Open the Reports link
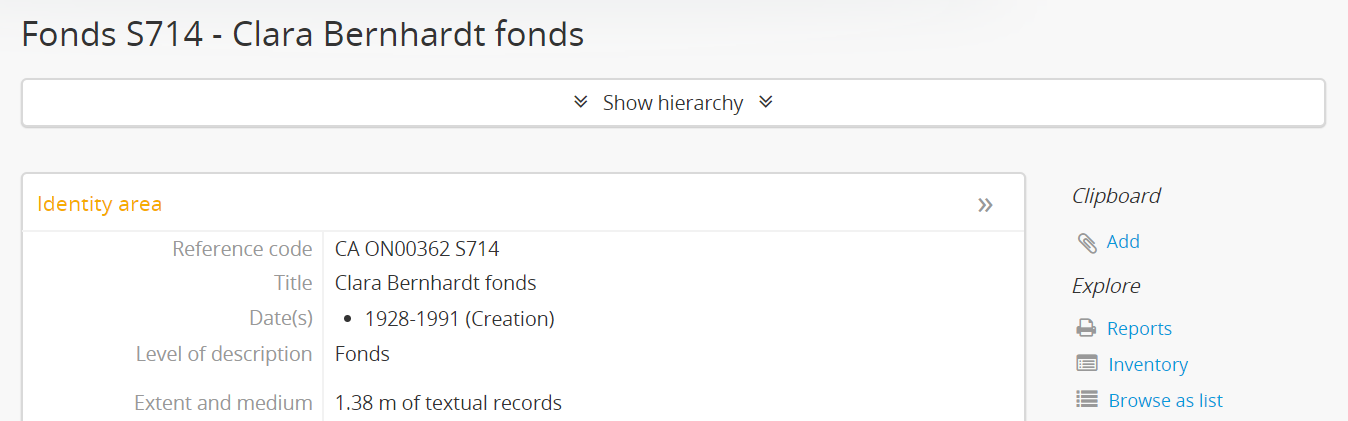 point(1139,328)
